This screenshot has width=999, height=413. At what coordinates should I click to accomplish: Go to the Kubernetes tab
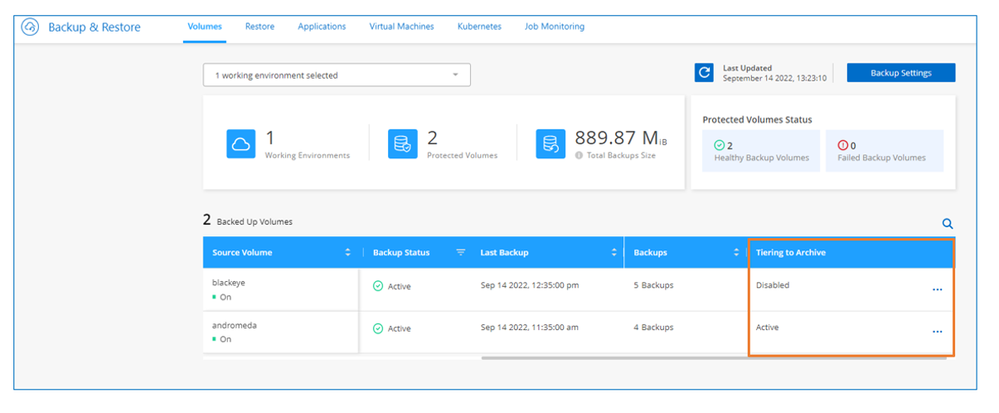click(479, 27)
